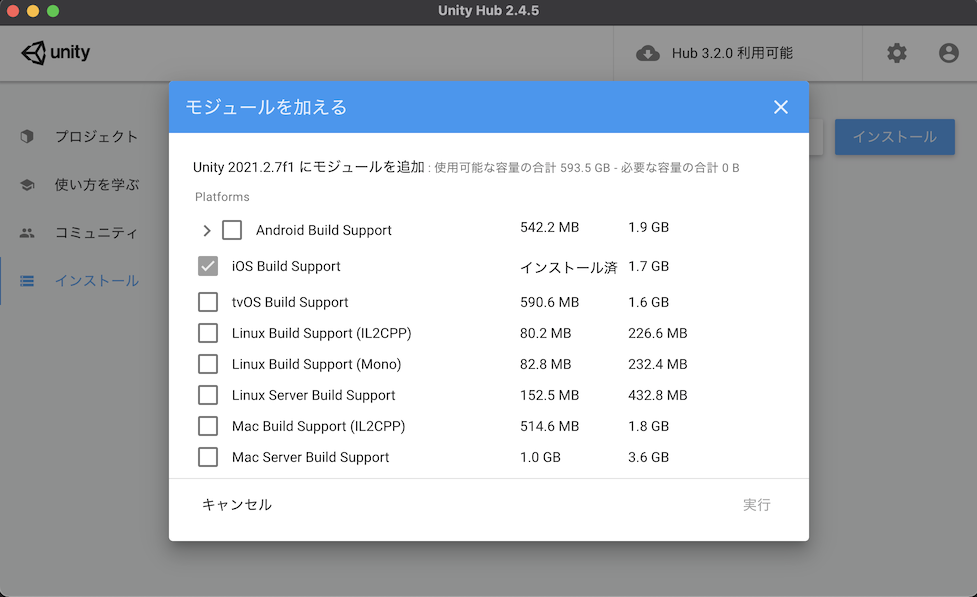Click the Hub 3.2.0 download cloud icon
The height and width of the screenshot is (597, 977).
pyautogui.click(x=648, y=53)
